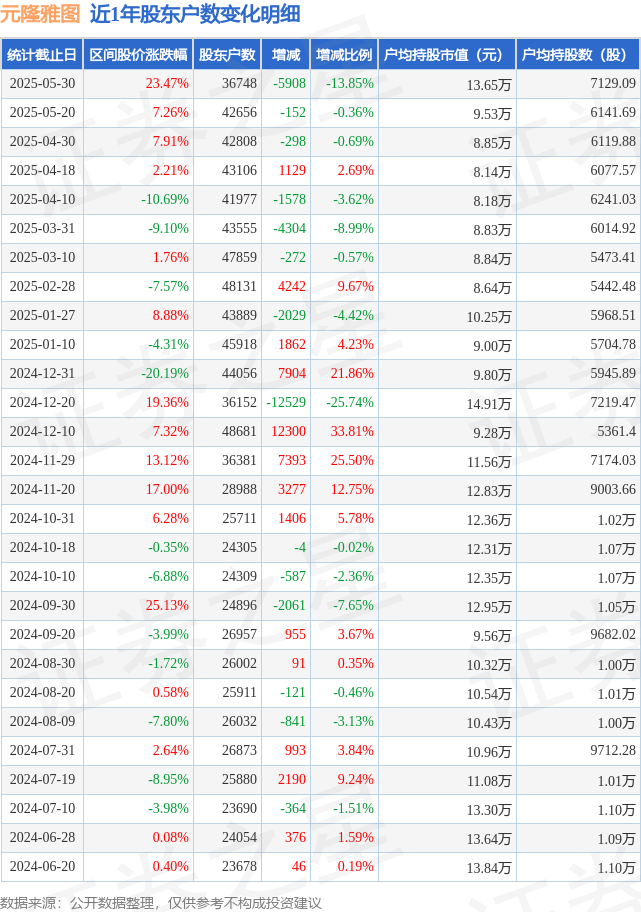Select the date cell 2025-04-10
This screenshot has height=912, width=641.
click(42, 200)
